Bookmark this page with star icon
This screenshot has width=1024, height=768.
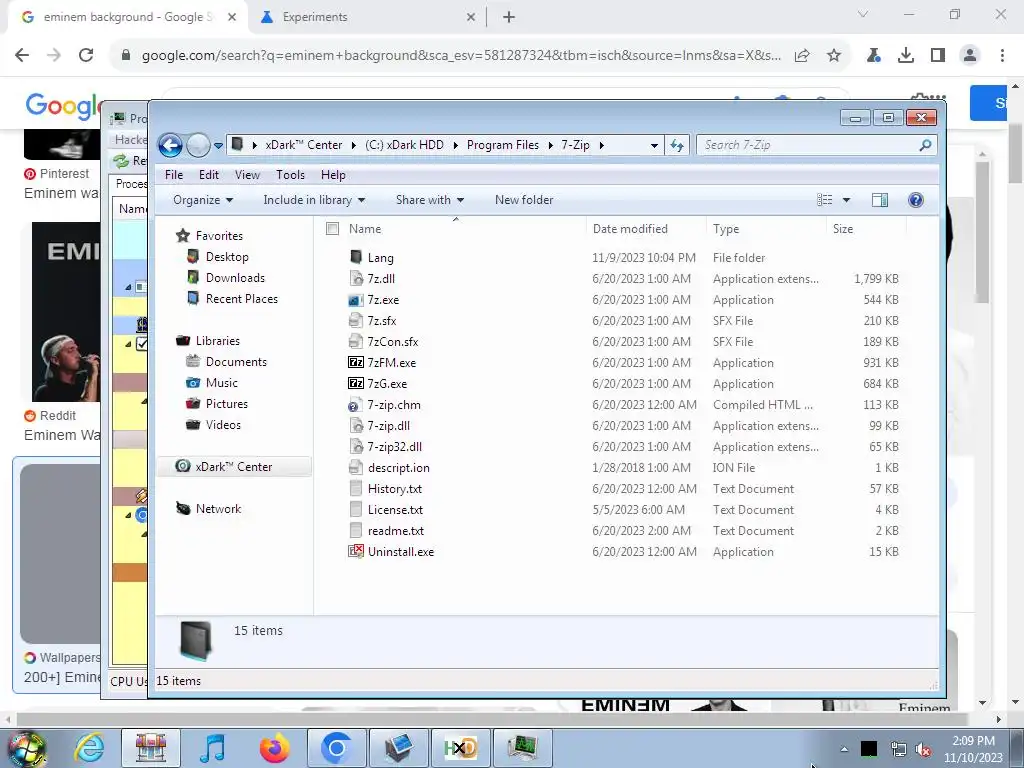point(833,56)
